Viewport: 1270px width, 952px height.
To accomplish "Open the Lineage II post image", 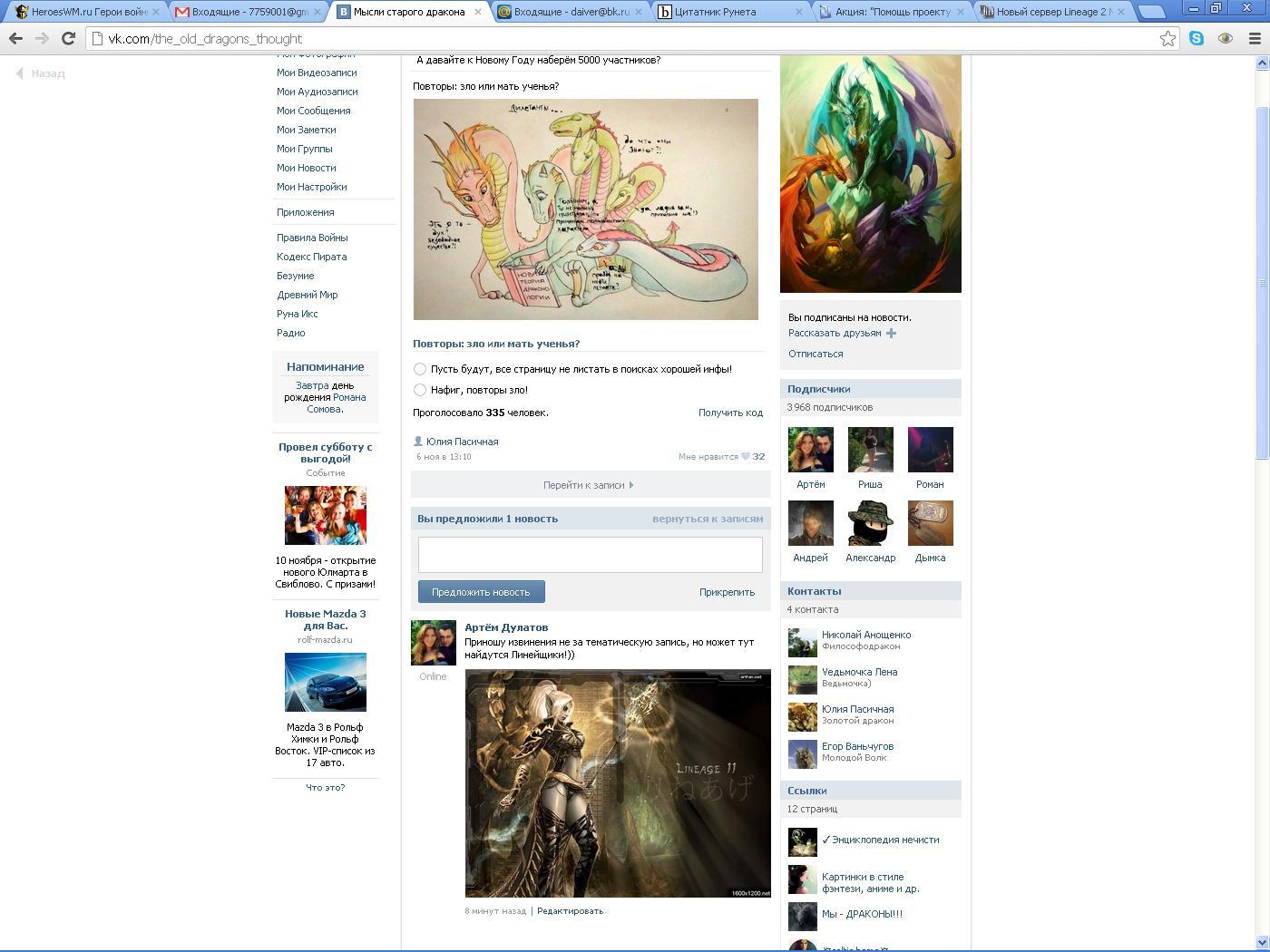I will click(618, 783).
